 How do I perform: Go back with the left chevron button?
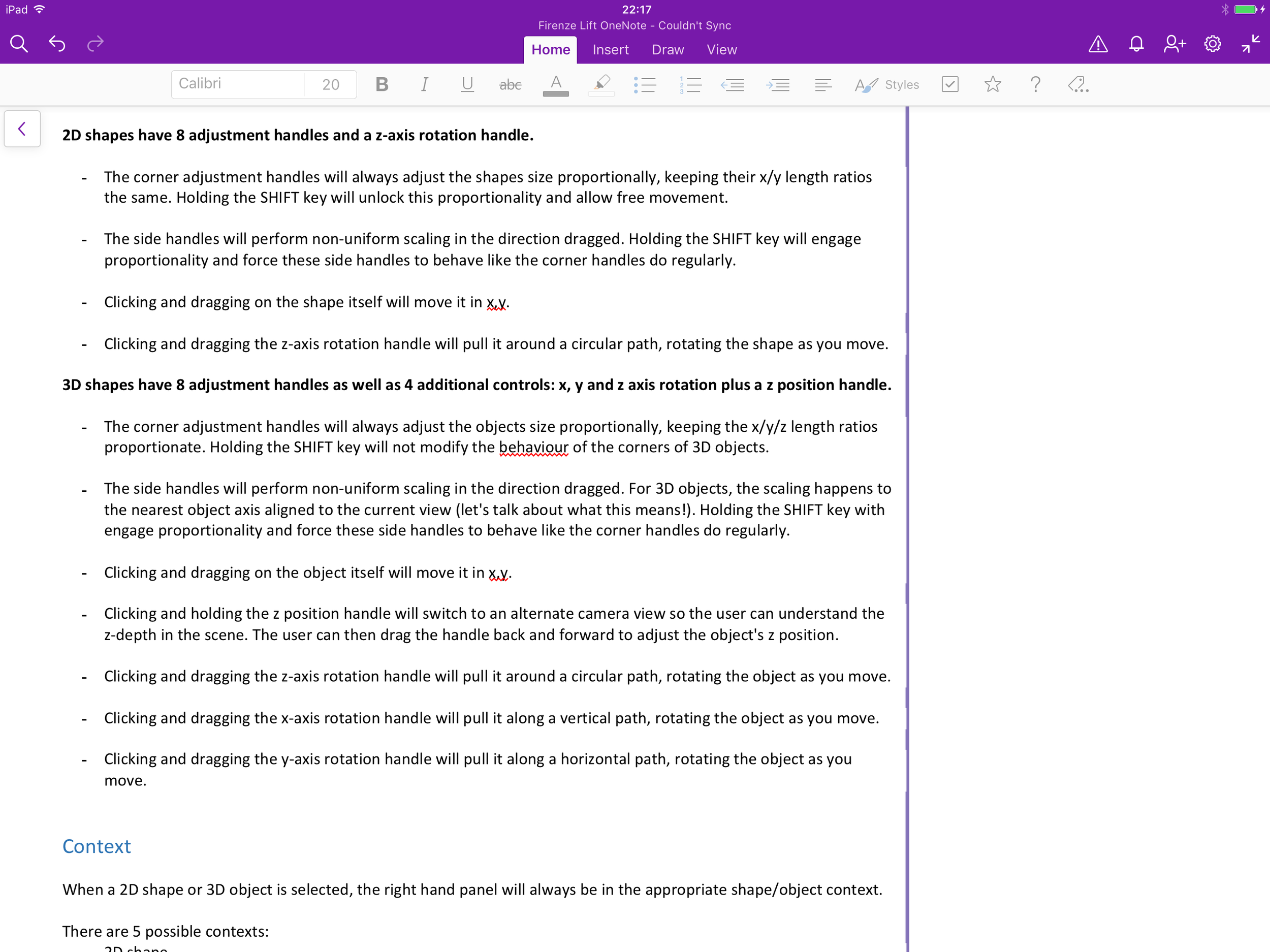point(22,129)
